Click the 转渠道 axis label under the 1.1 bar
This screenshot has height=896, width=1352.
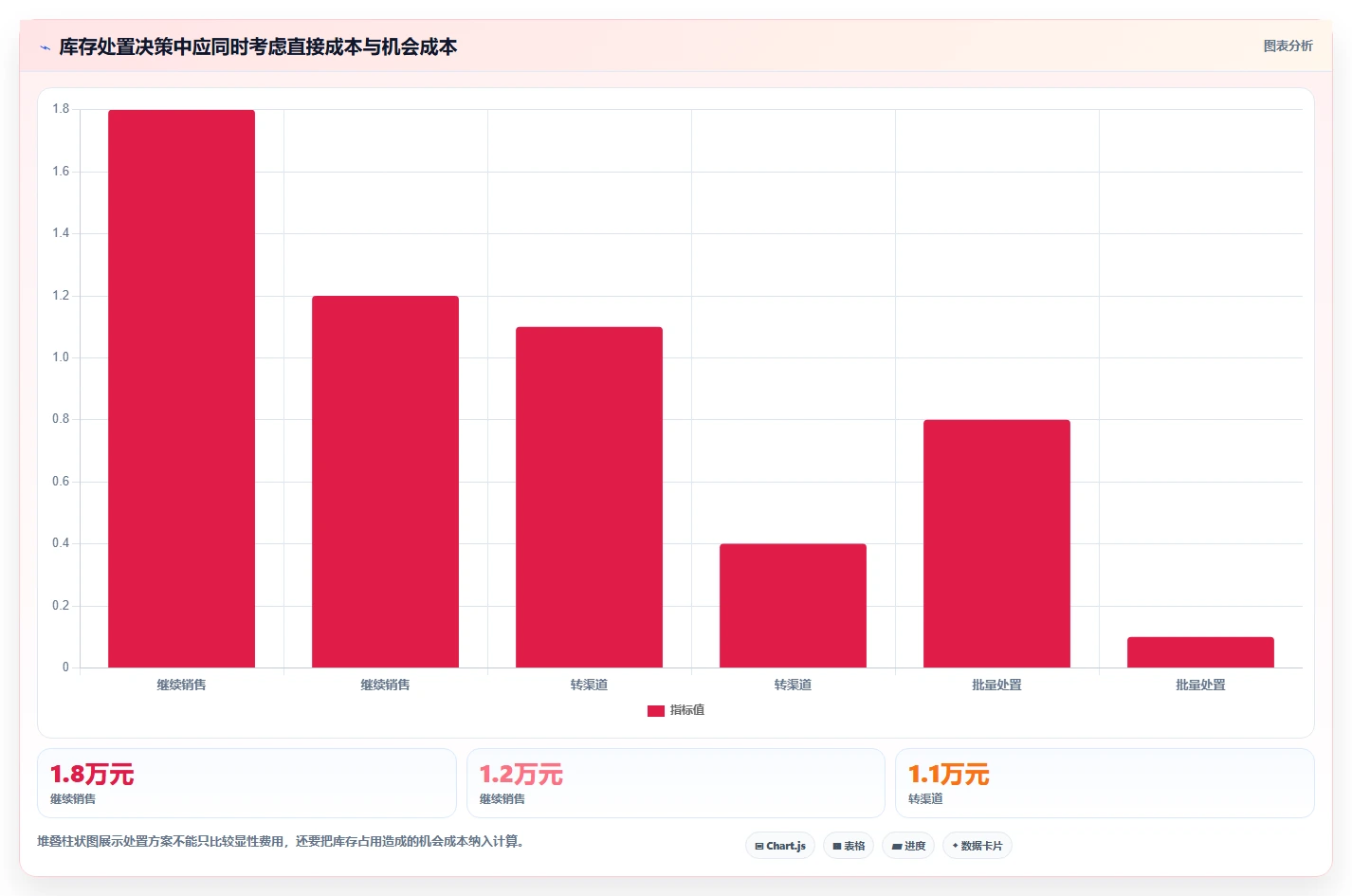pyautogui.click(x=589, y=685)
